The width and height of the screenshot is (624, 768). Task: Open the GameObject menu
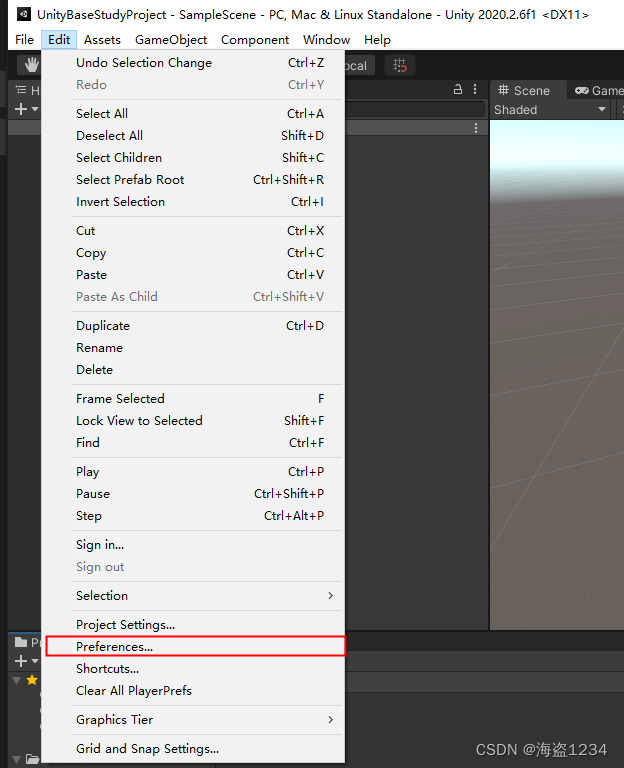[x=171, y=40]
